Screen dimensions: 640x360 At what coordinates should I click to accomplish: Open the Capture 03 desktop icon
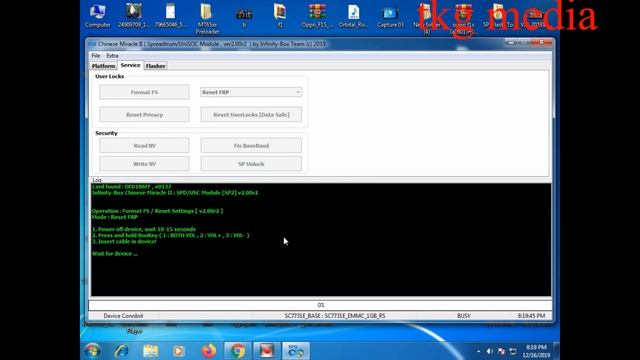point(390,16)
